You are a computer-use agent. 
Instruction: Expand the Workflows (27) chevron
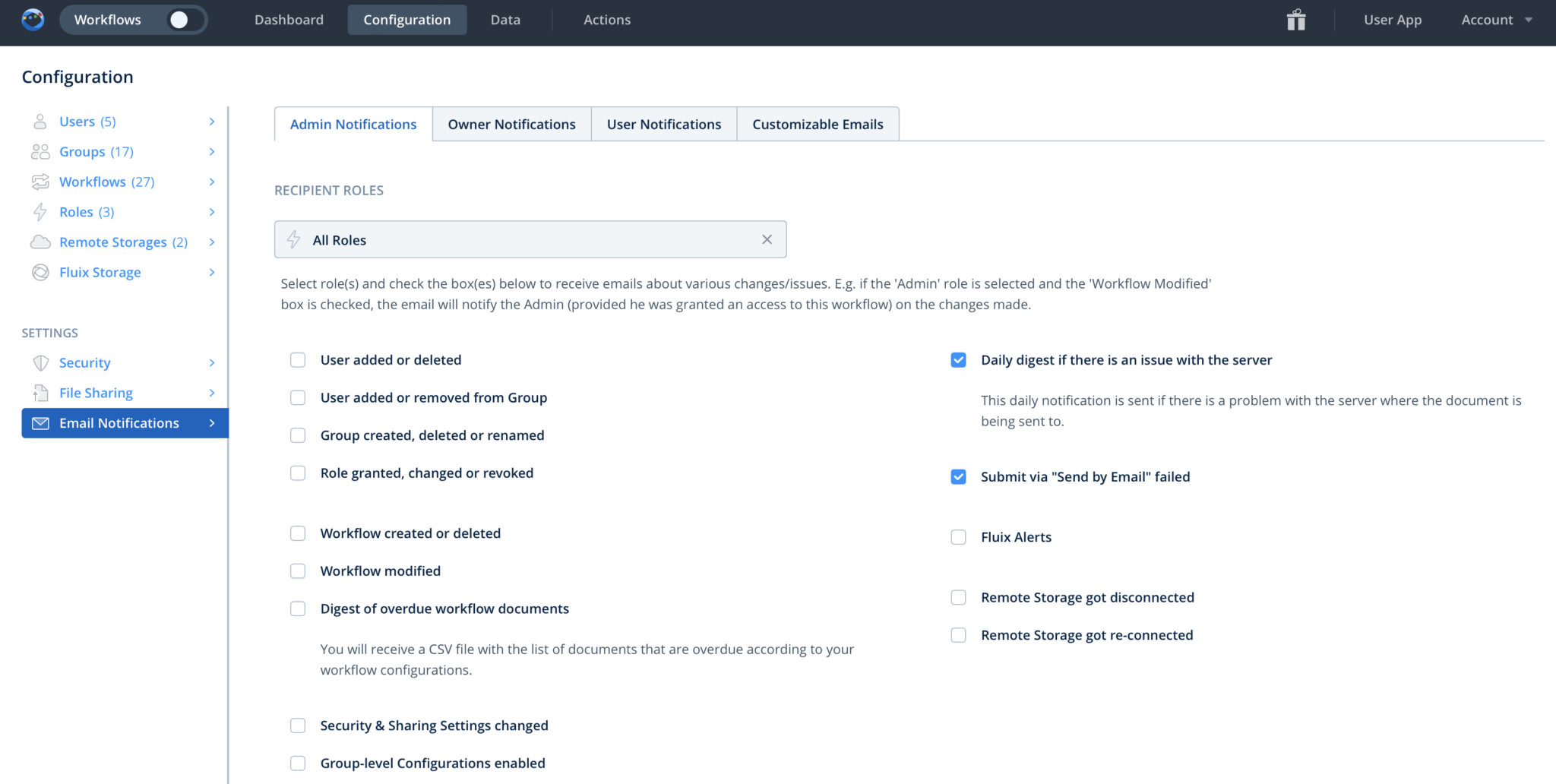[212, 182]
